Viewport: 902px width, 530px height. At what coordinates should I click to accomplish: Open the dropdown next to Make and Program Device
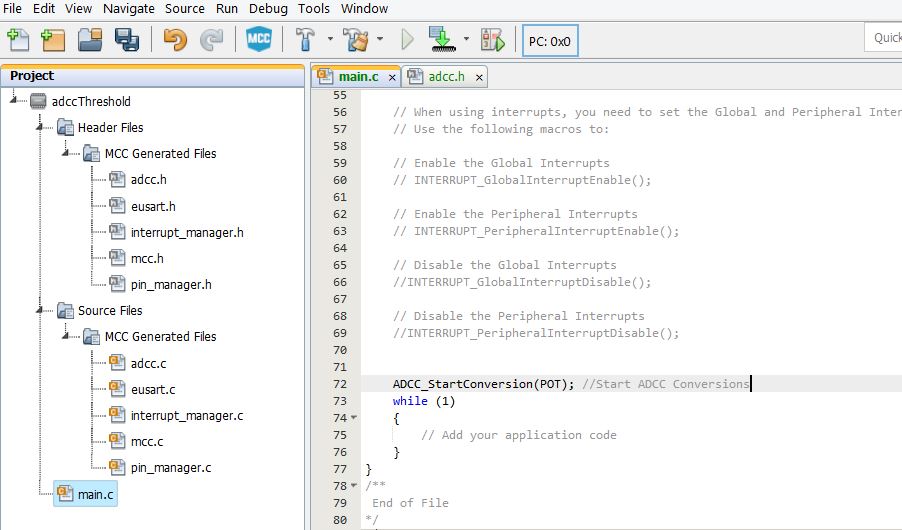pyautogui.click(x=466, y=41)
